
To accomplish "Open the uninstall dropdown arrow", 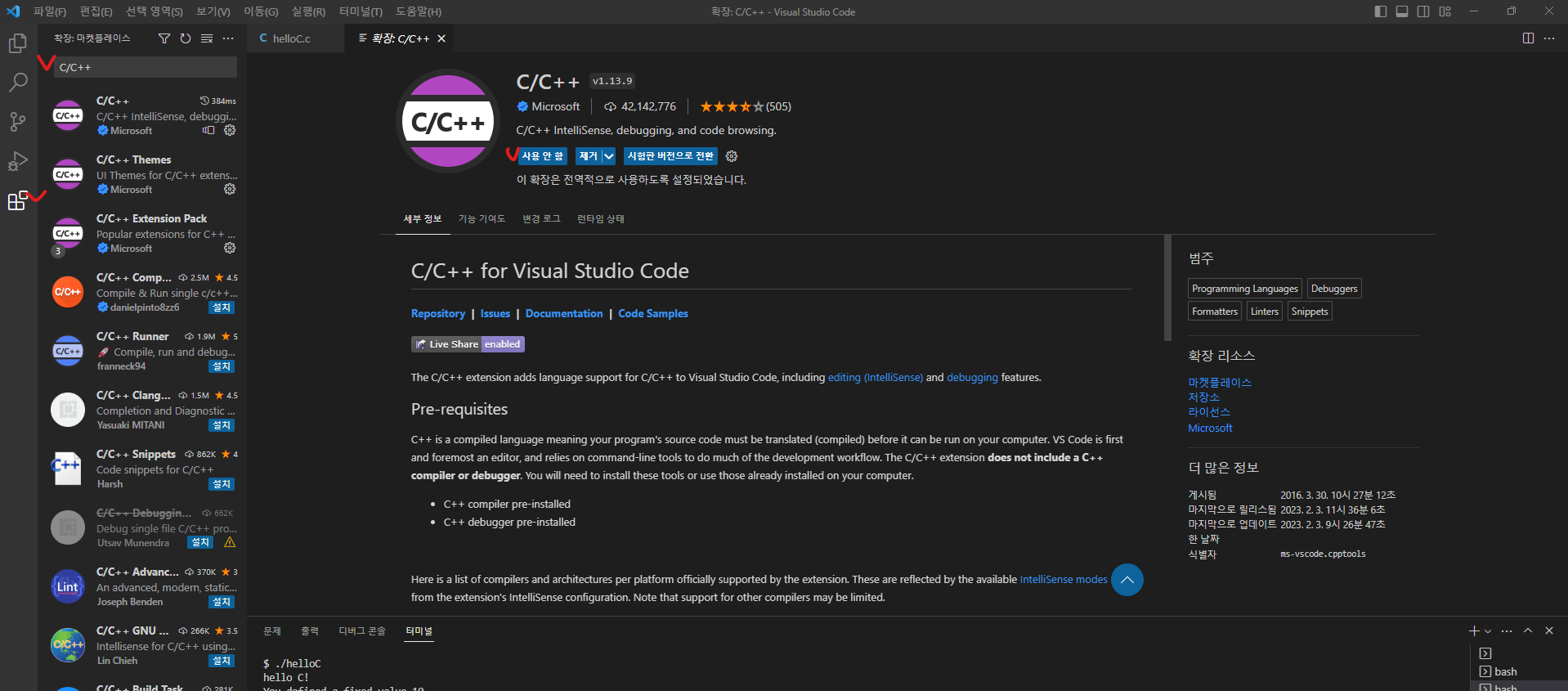I will pyautogui.click(x=609, y=156).
